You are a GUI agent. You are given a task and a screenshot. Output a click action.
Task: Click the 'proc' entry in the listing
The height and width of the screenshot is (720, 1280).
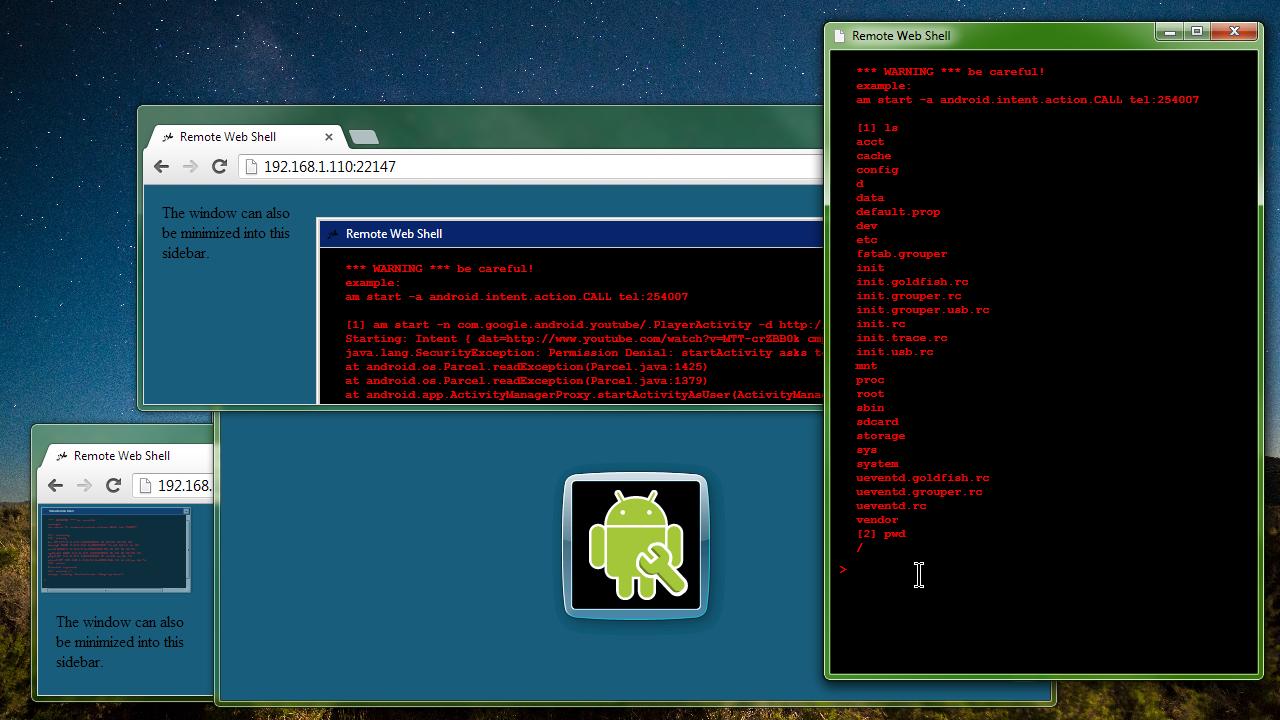tap(870, 380)
